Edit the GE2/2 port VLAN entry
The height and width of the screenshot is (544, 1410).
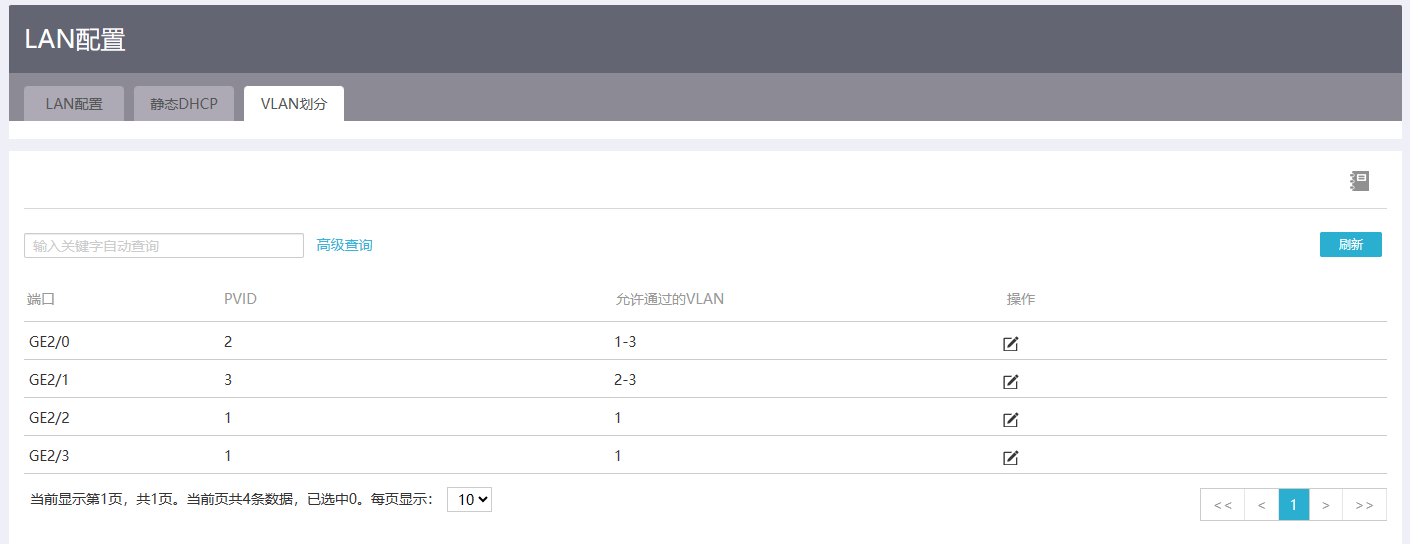click(1011, 420)
